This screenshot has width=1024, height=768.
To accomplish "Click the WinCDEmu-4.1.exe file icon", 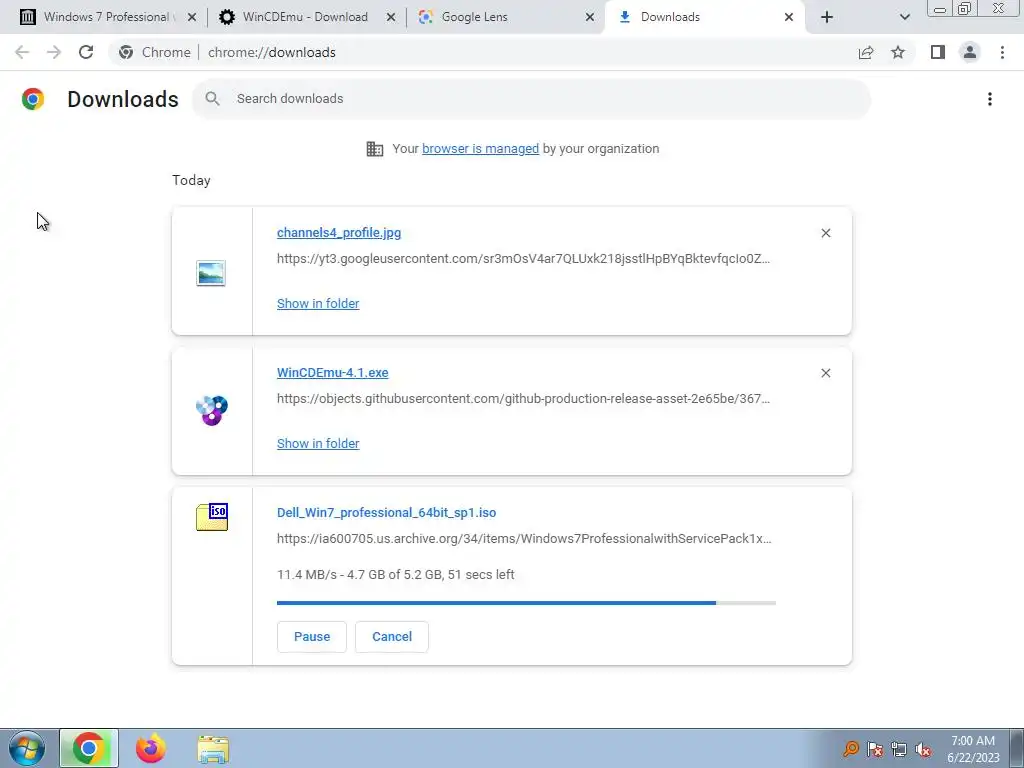I will [x=212, y=410].
